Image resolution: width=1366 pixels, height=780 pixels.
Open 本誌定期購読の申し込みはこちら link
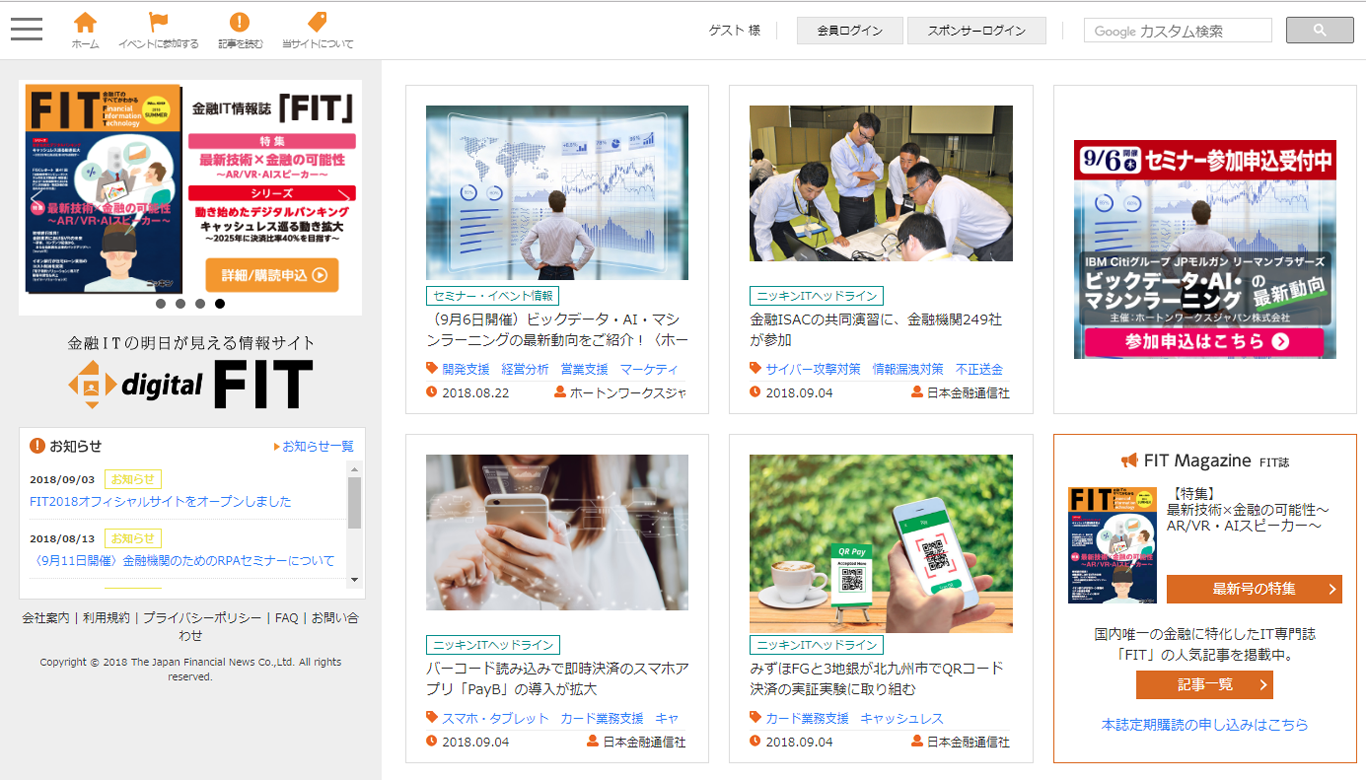point(1205,725)
